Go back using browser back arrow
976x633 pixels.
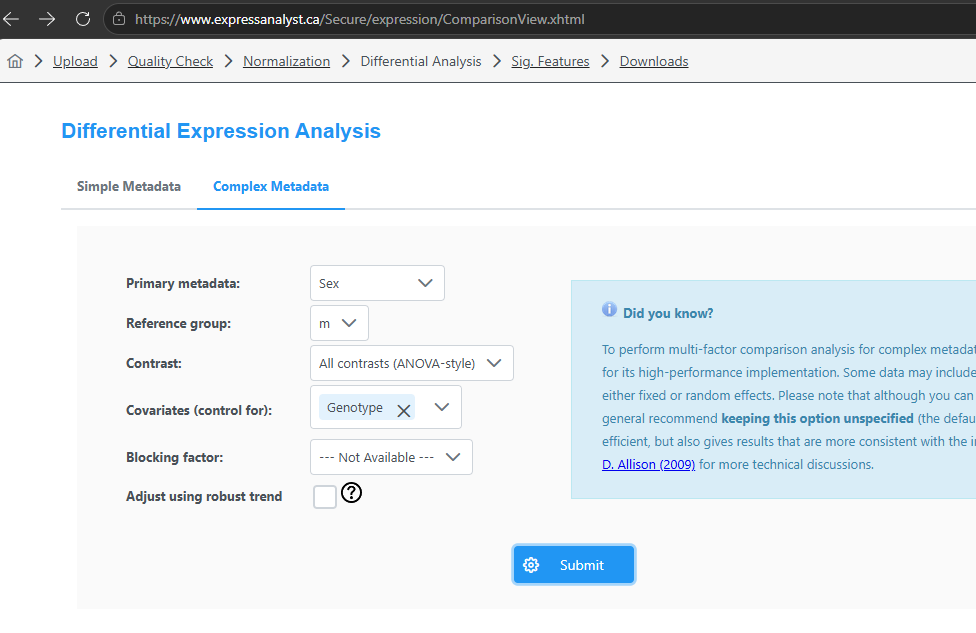11,19
